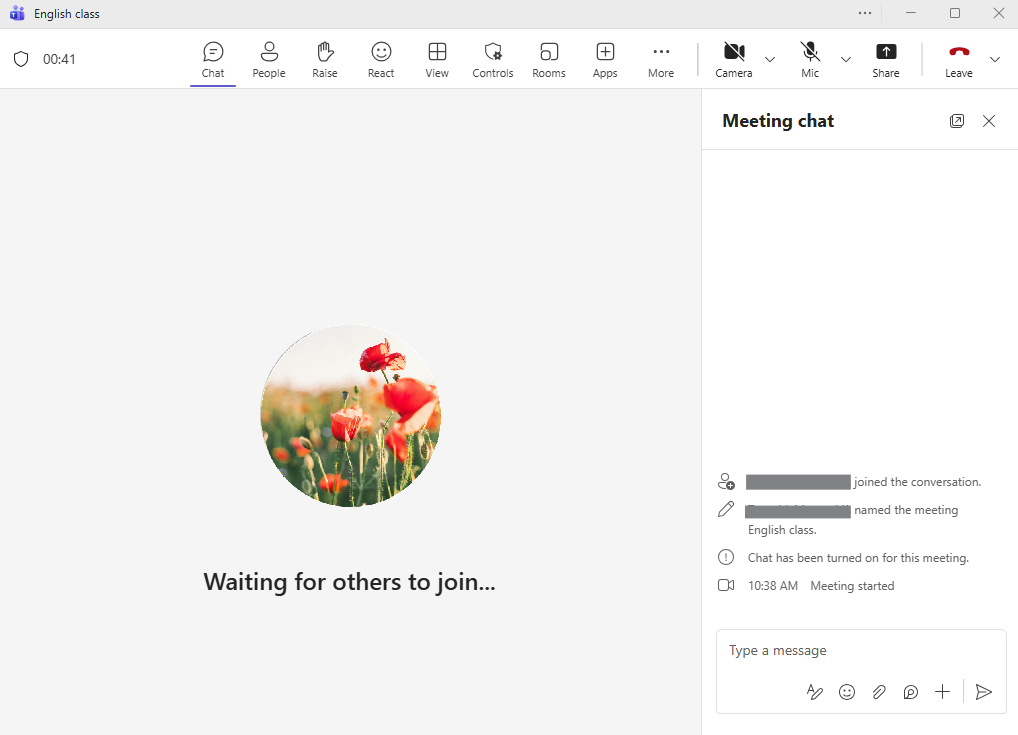Expand the Mic options chevron

[x=846, y=60]
